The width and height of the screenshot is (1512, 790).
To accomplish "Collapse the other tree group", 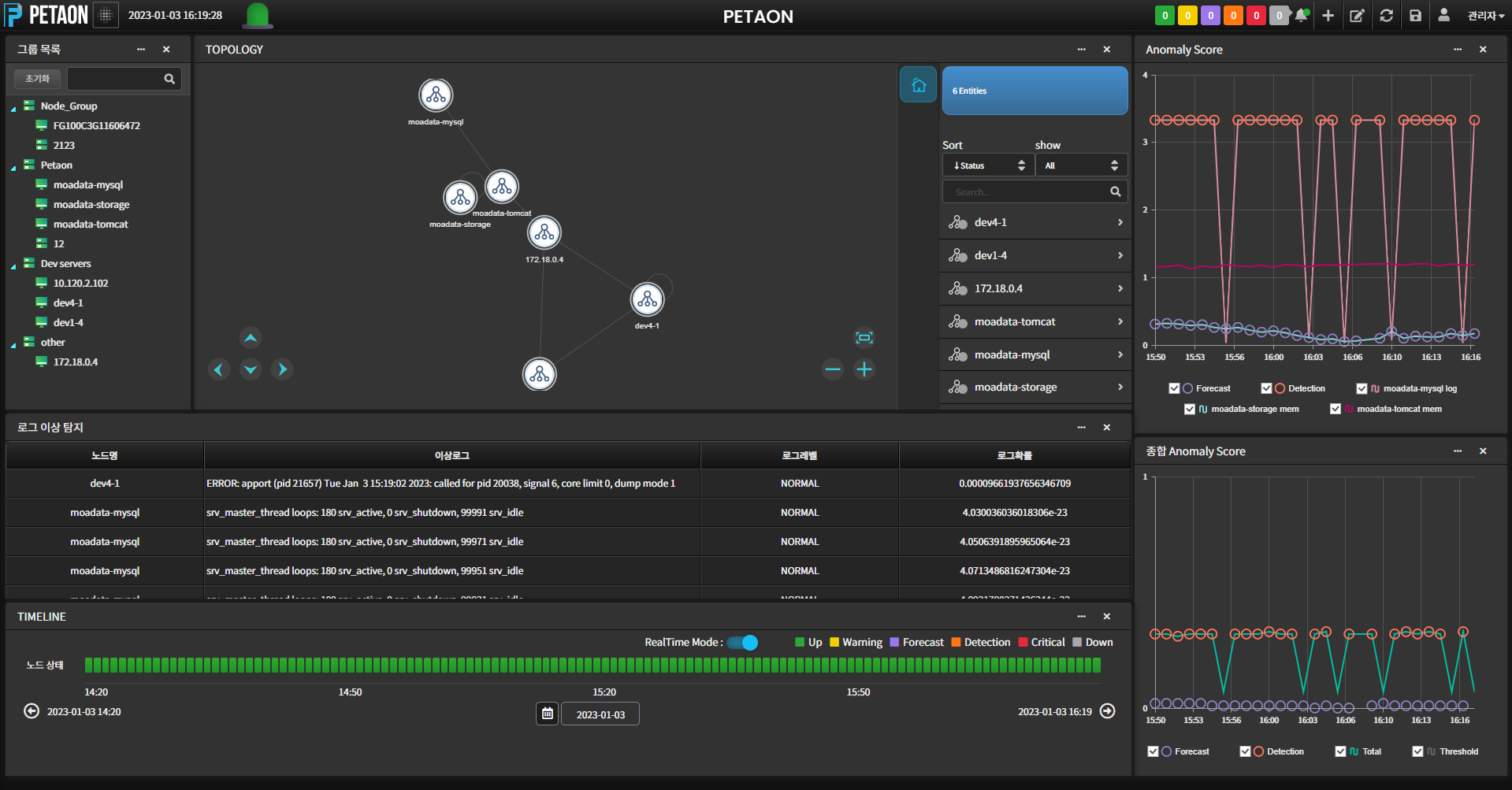I will (x=13, y=345).
